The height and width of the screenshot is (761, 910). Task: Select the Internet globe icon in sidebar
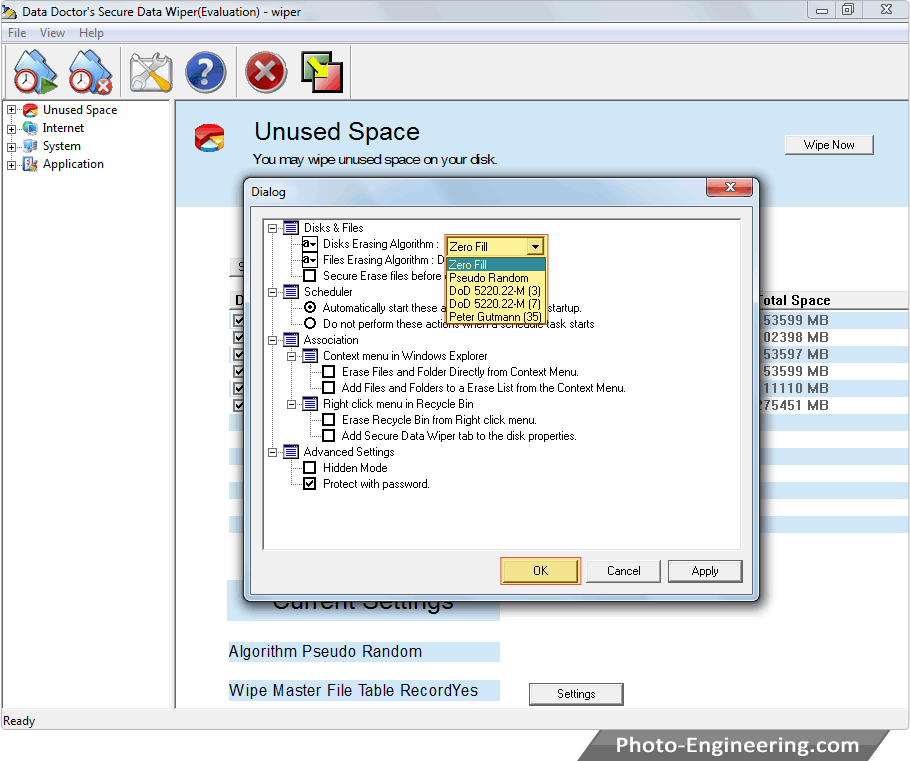[x=30, y=128]
